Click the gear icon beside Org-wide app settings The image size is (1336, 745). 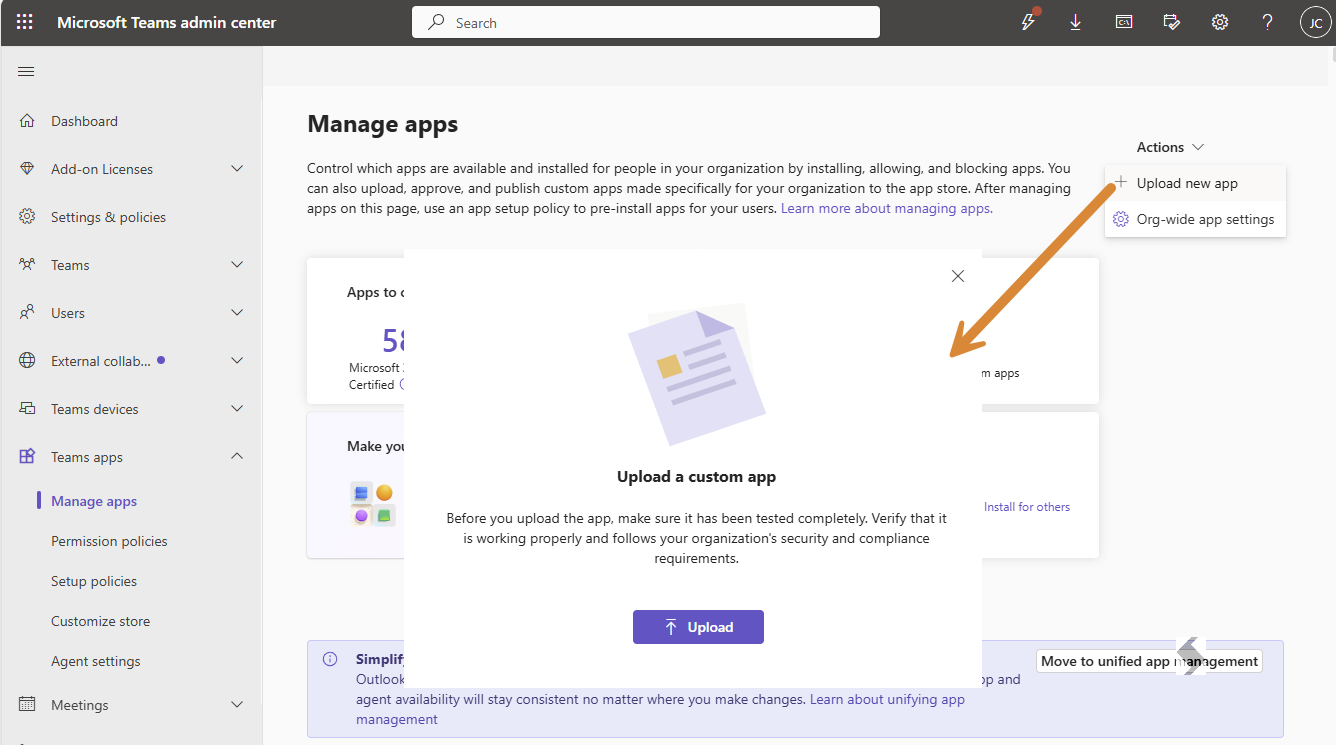(x=1121, y=219)
